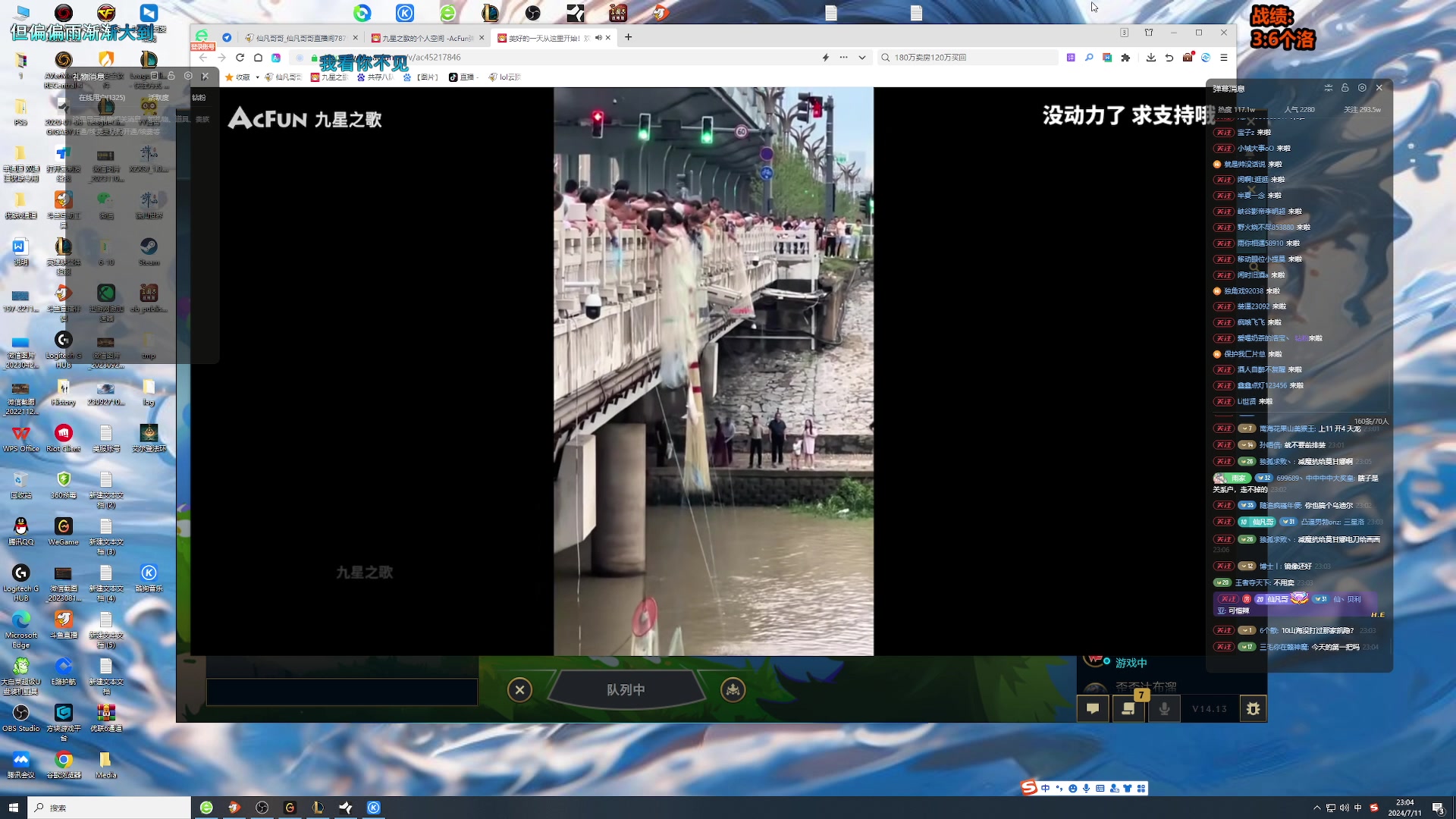
Task: Mute audio on the active tab
Action: coord(598,37)
